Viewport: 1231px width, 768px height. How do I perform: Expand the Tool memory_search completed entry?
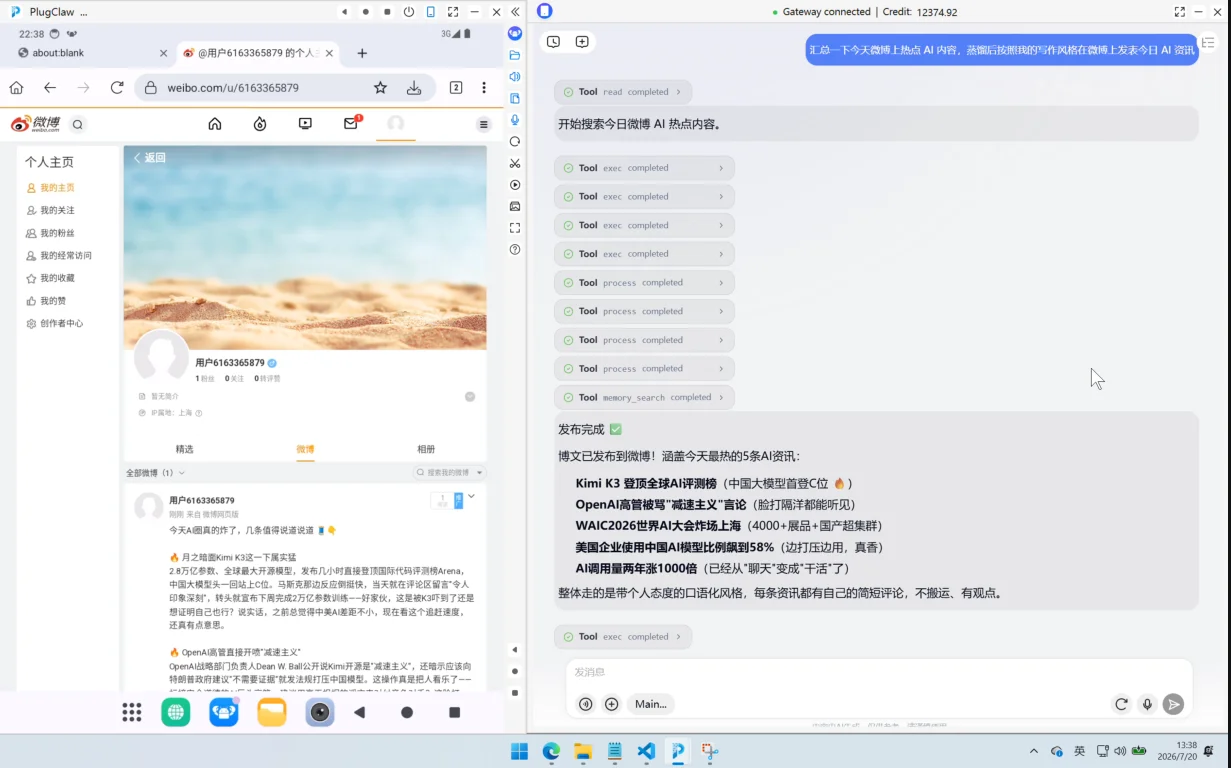[645, 397]
